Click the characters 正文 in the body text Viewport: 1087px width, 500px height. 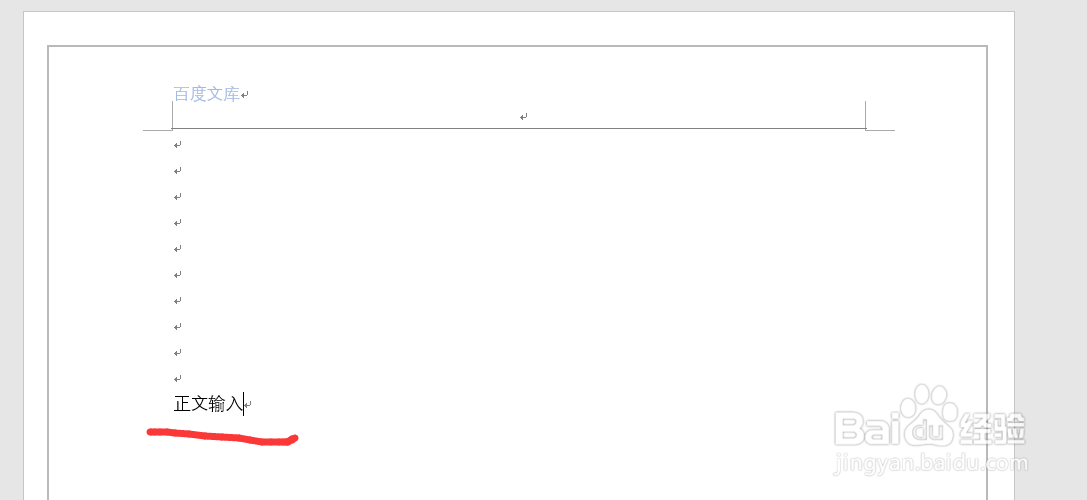click(191, 404)
